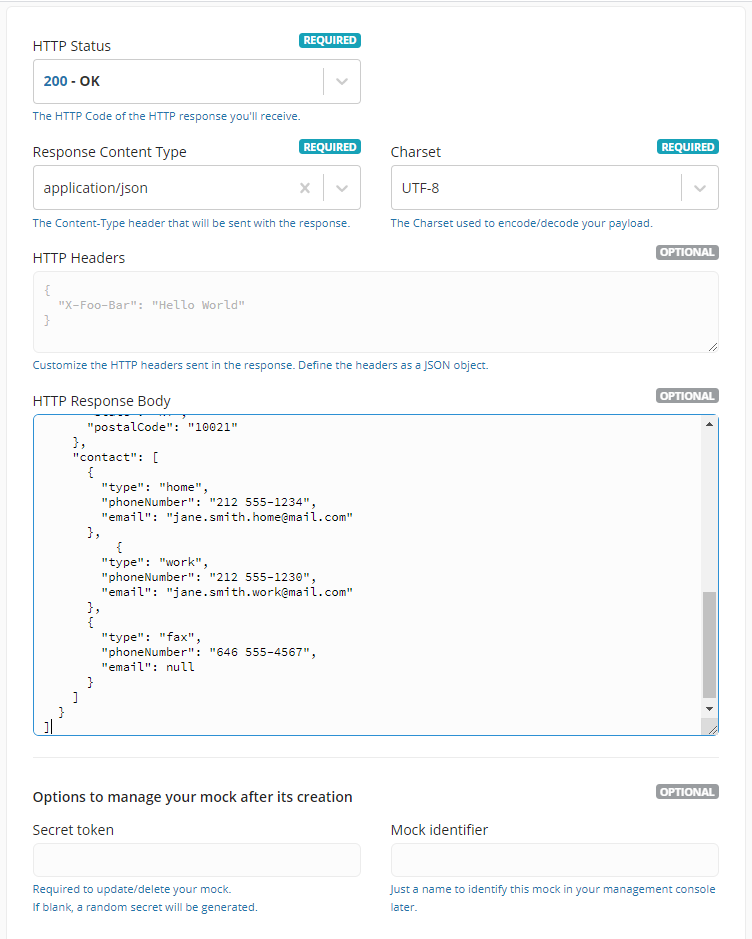Click the OPTIONAL badge near mock management options
Viewport: 752px width, 939px height.
[687, 791]
